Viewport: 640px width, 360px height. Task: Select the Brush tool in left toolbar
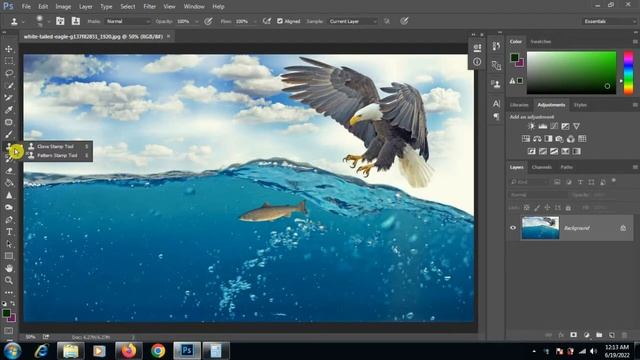9,134
